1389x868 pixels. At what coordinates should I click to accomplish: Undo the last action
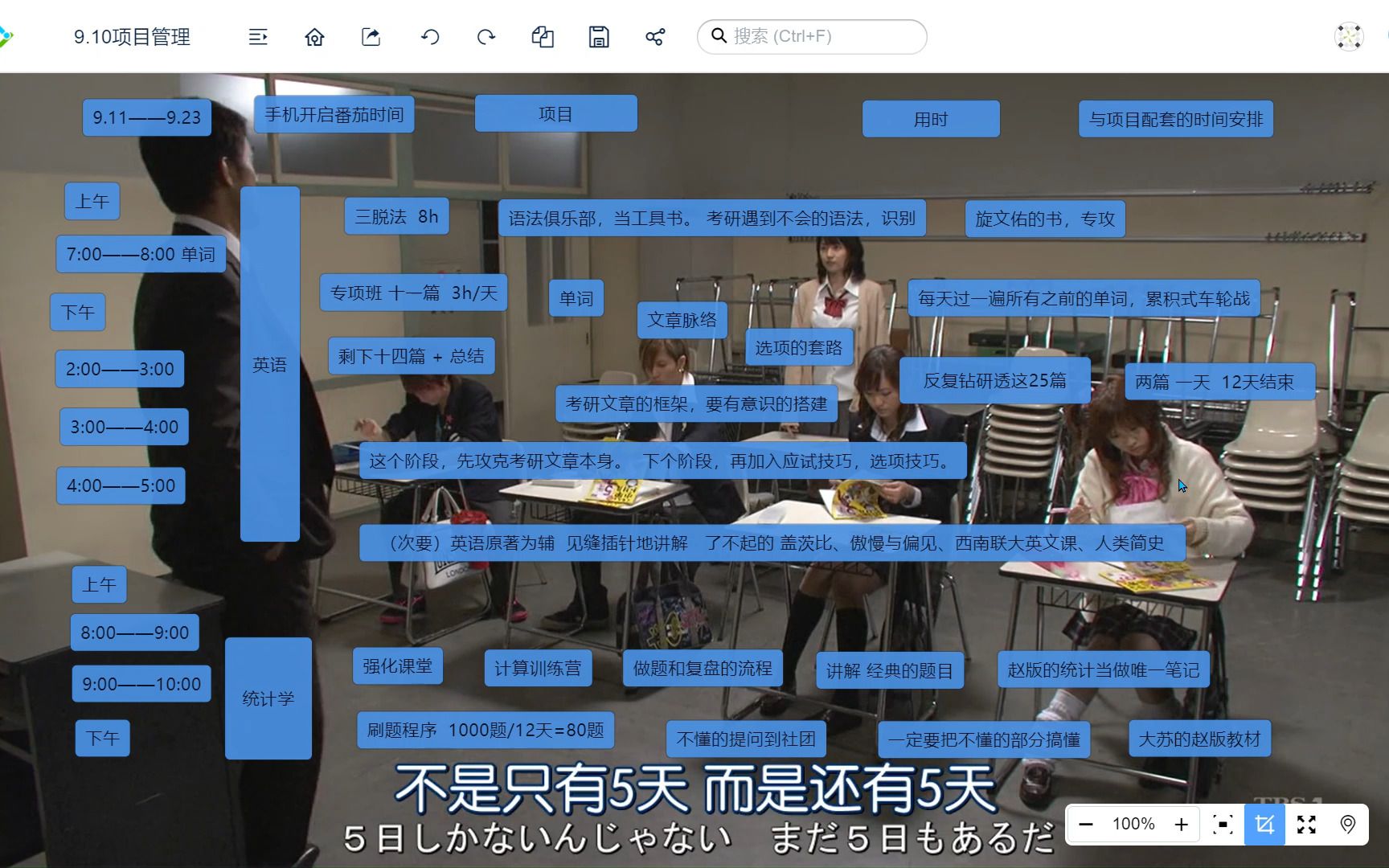pos(430,37)
